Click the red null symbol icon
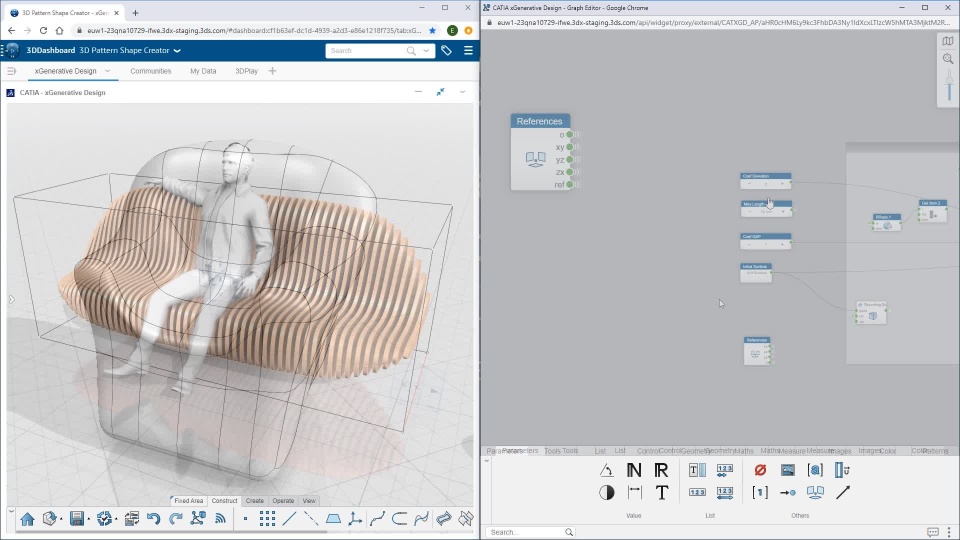This screenshot has height=540, width=960. pos(760,470)
